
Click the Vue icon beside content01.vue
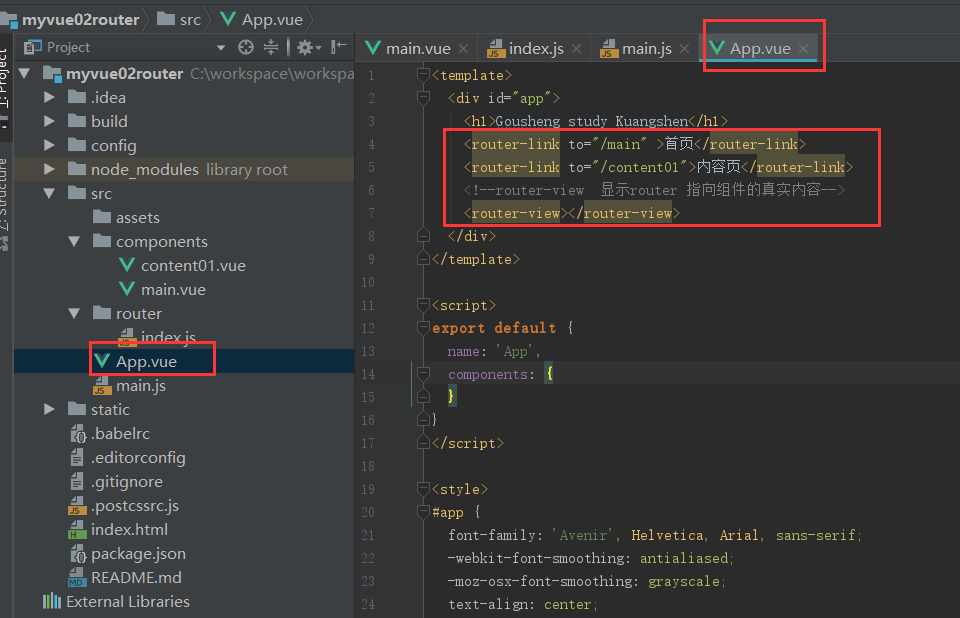coord(127,265)
